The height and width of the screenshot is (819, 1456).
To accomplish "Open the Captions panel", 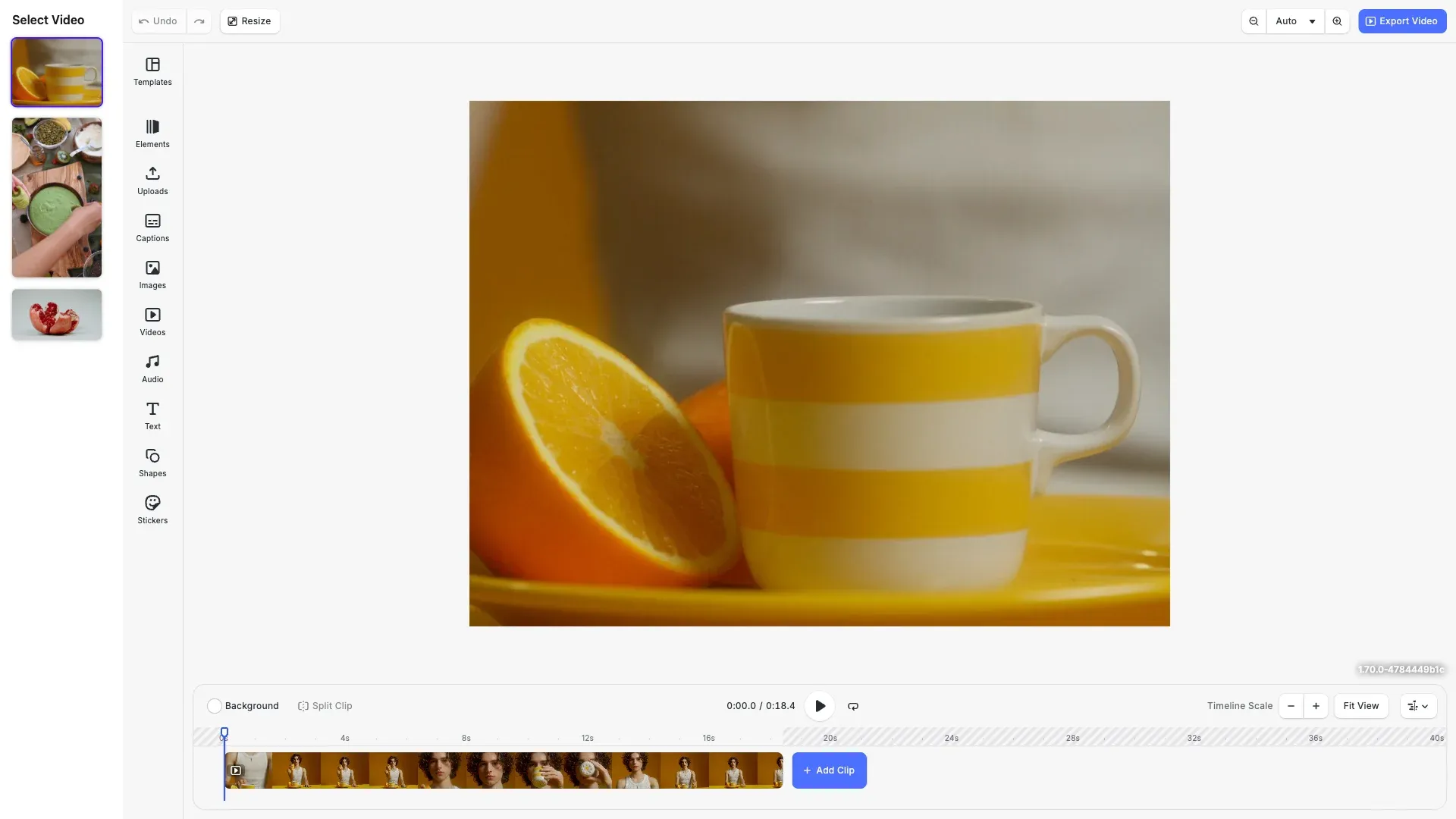I will (x=152, y=227).
